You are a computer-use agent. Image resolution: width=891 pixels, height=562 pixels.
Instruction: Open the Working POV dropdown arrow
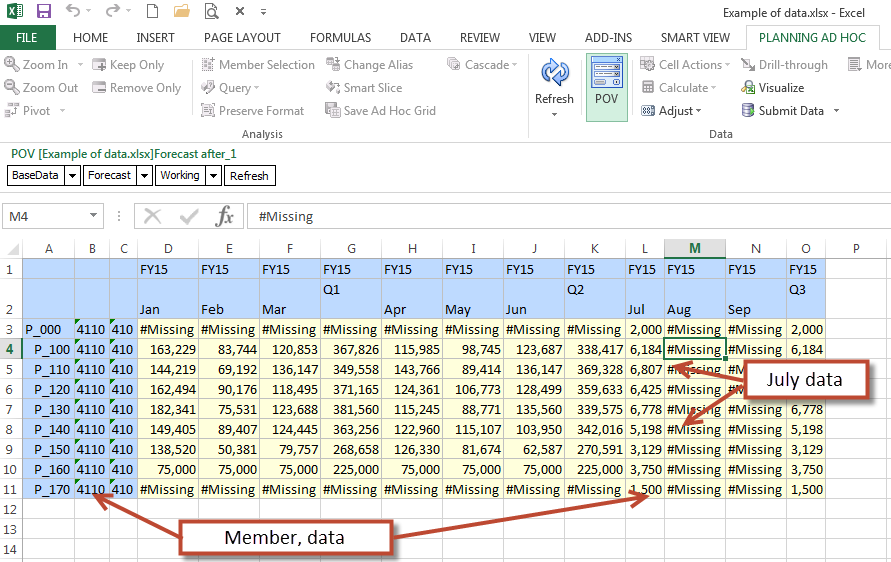[x=213, y=176]
